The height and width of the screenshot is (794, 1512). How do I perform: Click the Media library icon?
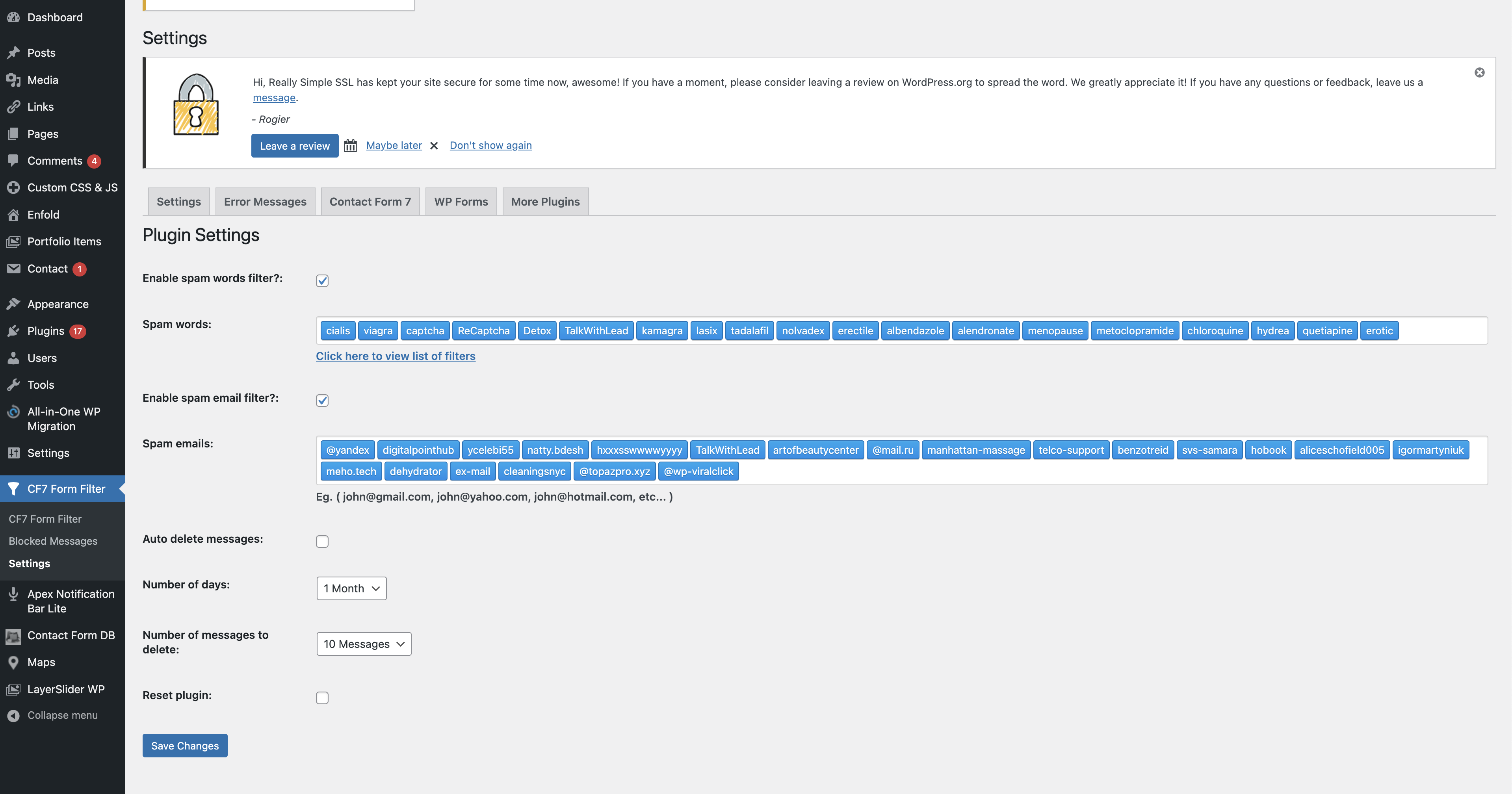pos(13,80)
